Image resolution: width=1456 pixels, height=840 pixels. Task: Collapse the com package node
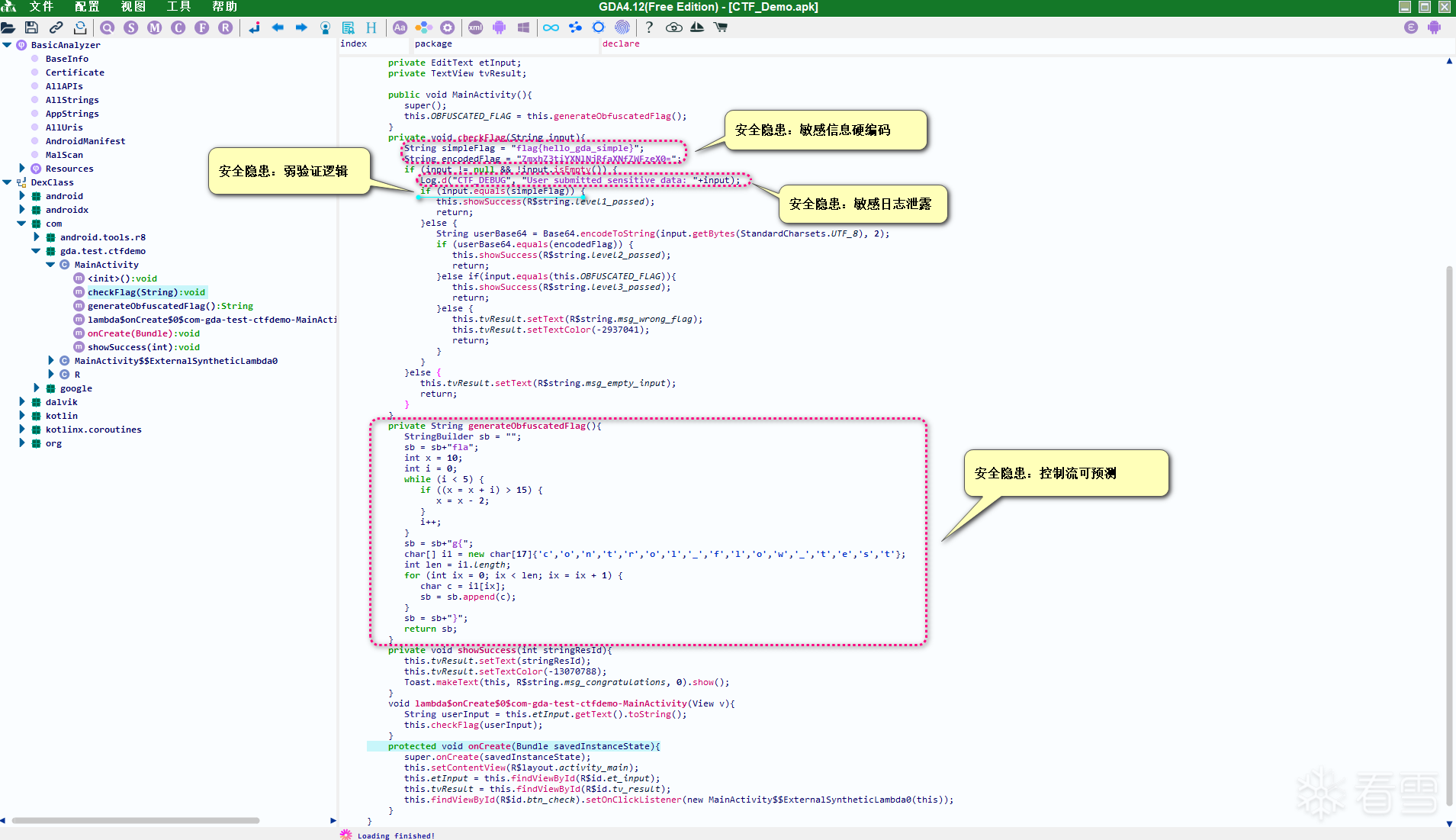(21, 224)
